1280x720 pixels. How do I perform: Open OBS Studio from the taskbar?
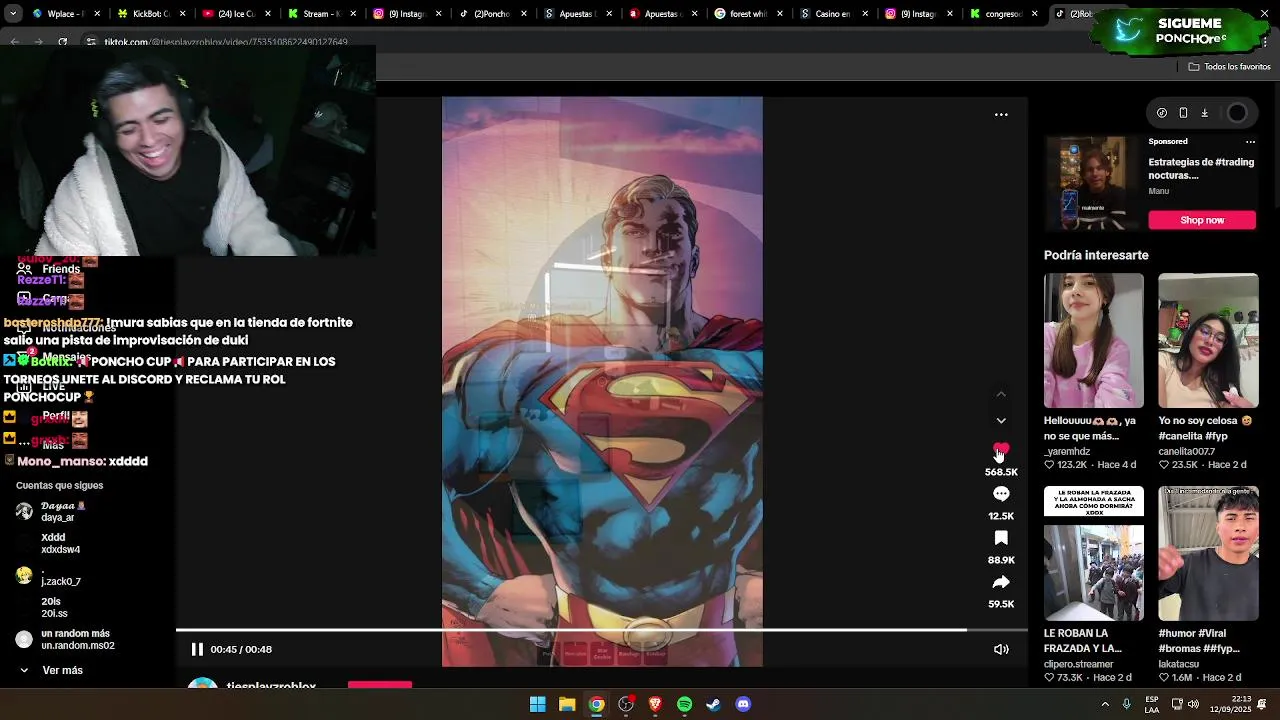pyautogui.click(x=625, y=704)
